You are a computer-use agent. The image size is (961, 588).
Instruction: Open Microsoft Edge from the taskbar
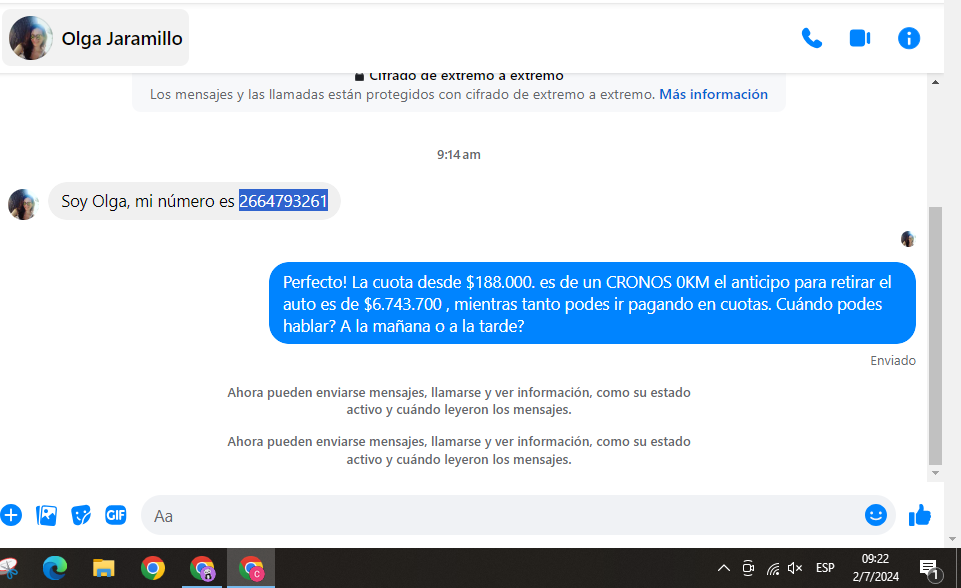54,568
